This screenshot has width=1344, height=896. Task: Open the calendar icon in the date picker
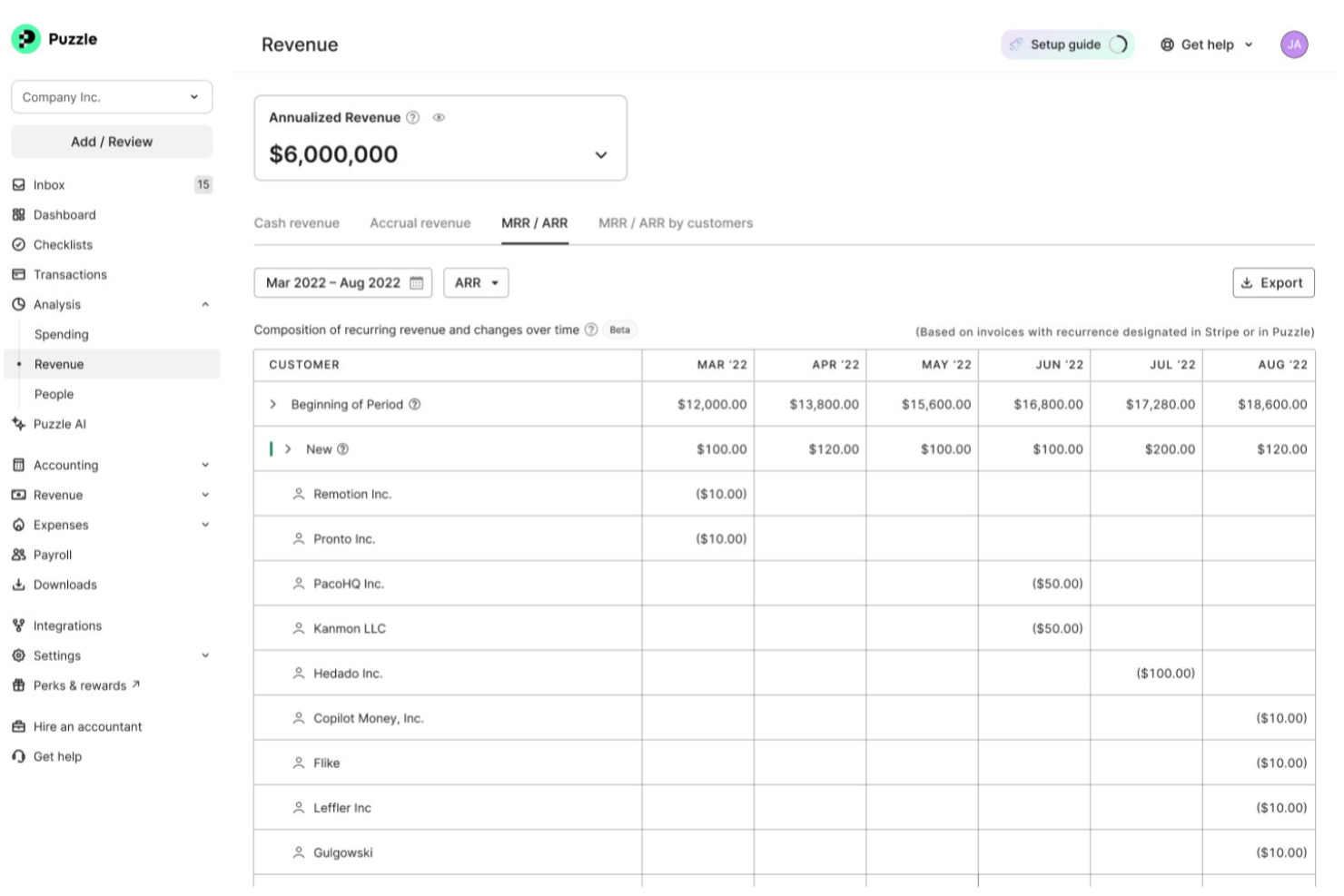pyautogui.click(x=416, y=282)
